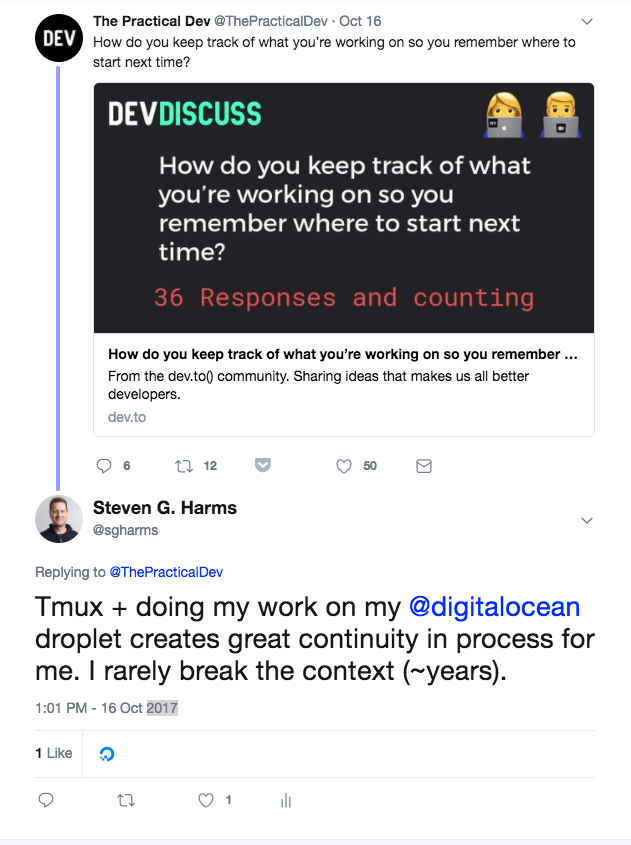Like The Practical Dev tweet

[344, 466]
